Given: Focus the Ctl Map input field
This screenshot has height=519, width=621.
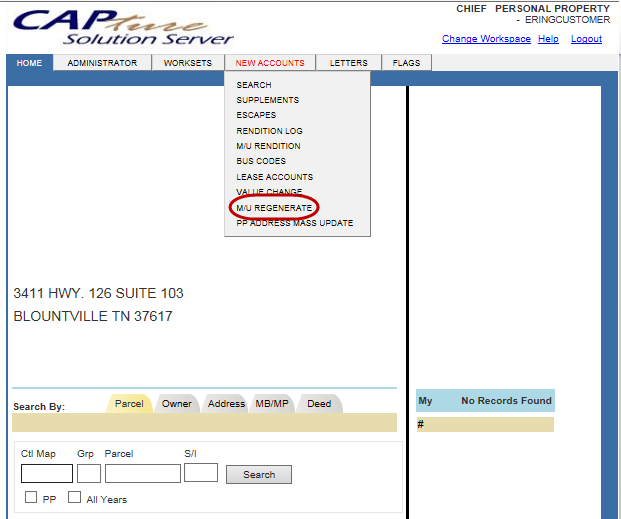Looking at the screenshot, I should [47, 473].
